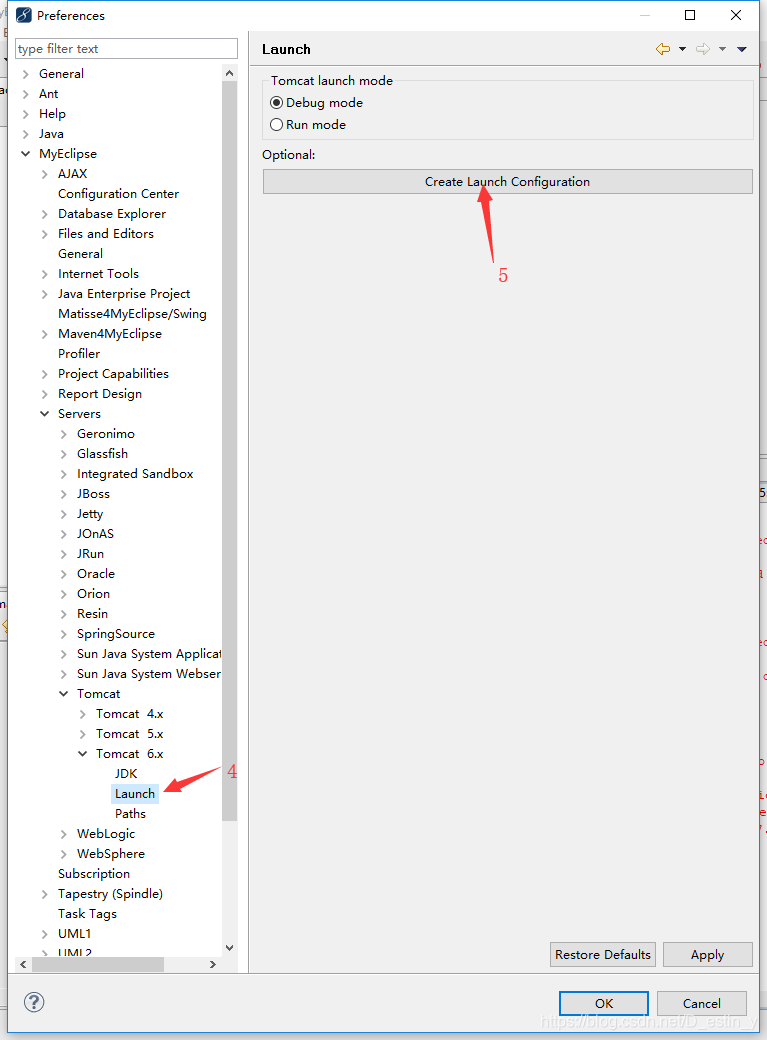This screenshot has width=767, height=1040.
Task: Select Jetty server item
Action: [x=90, y=514]
